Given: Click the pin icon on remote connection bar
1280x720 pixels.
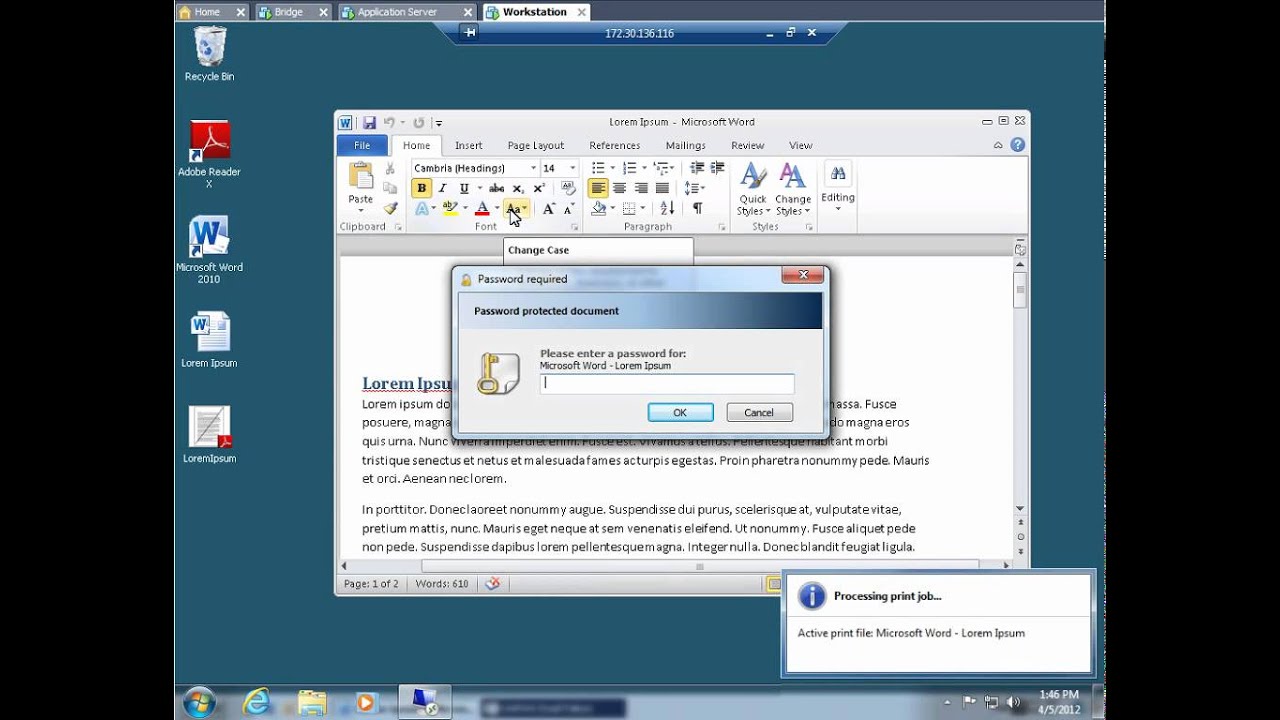Looking at the screenshot, I should pyautogui.click(x=470, y=33).
